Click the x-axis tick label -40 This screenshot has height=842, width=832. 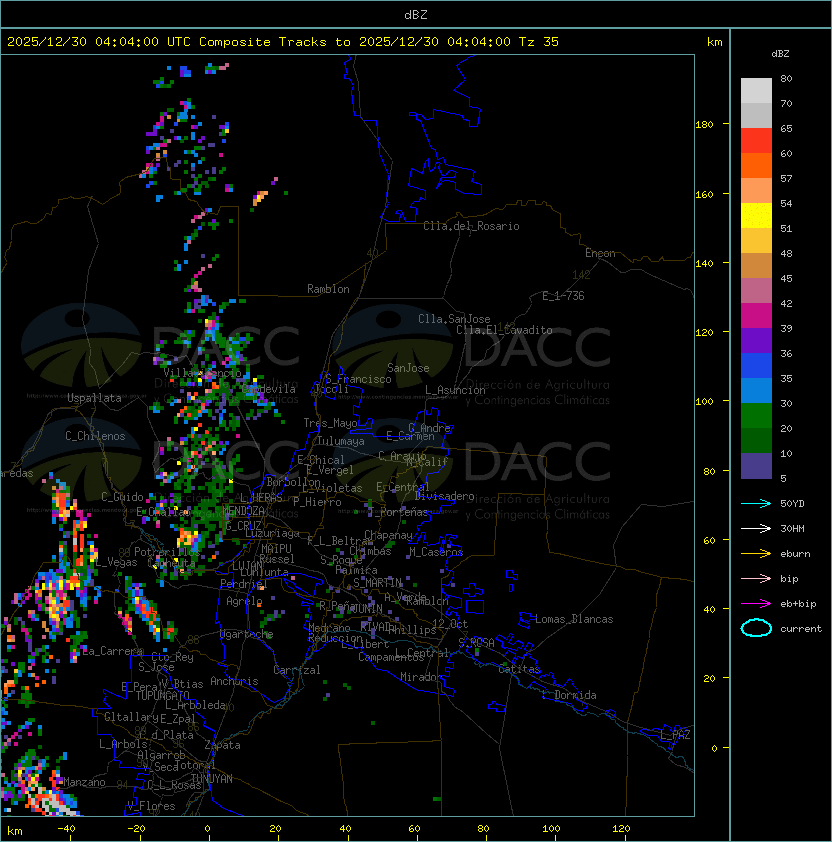point(66,829)
